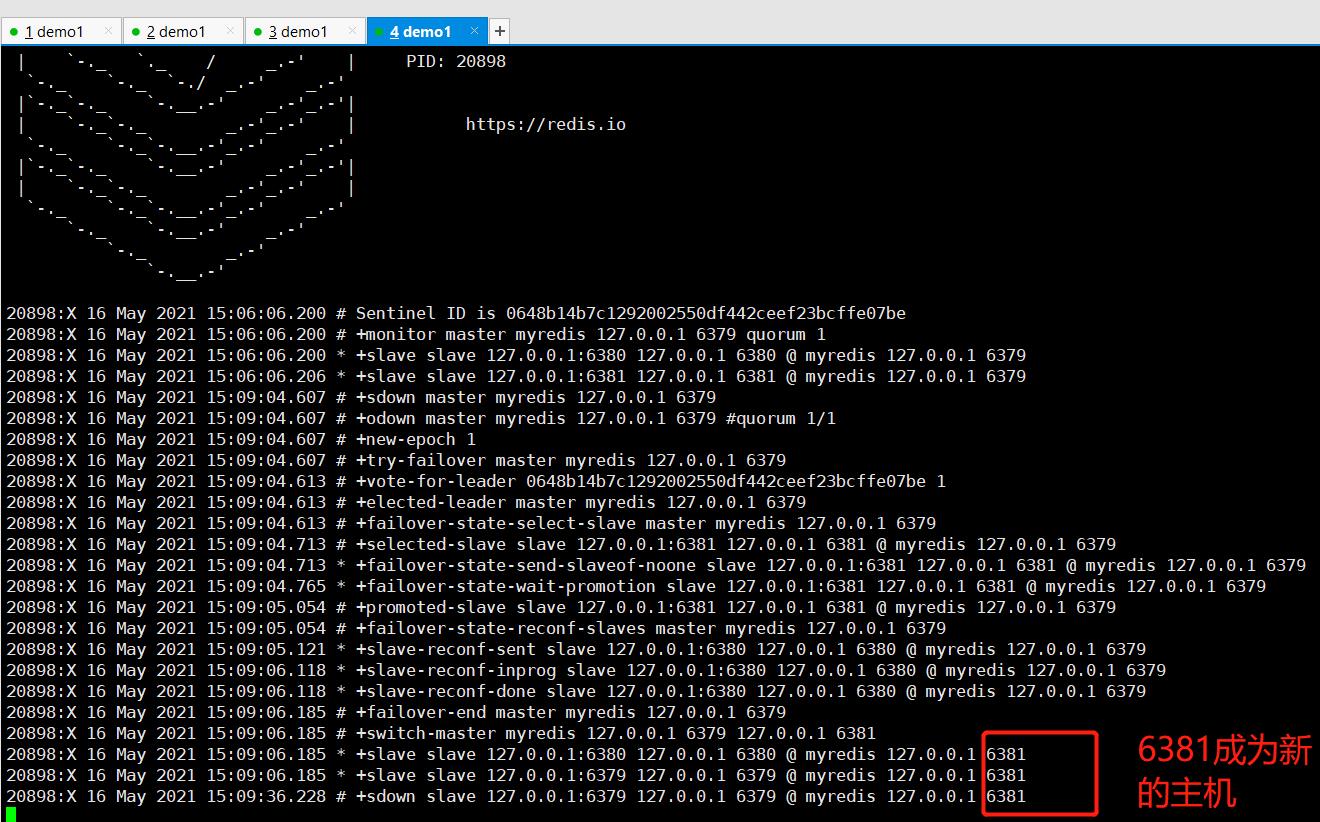Click the +failover-state-send-slaveof-noone log line
The width and height of the screenshot is (1320, 822).
click(656, 565)
